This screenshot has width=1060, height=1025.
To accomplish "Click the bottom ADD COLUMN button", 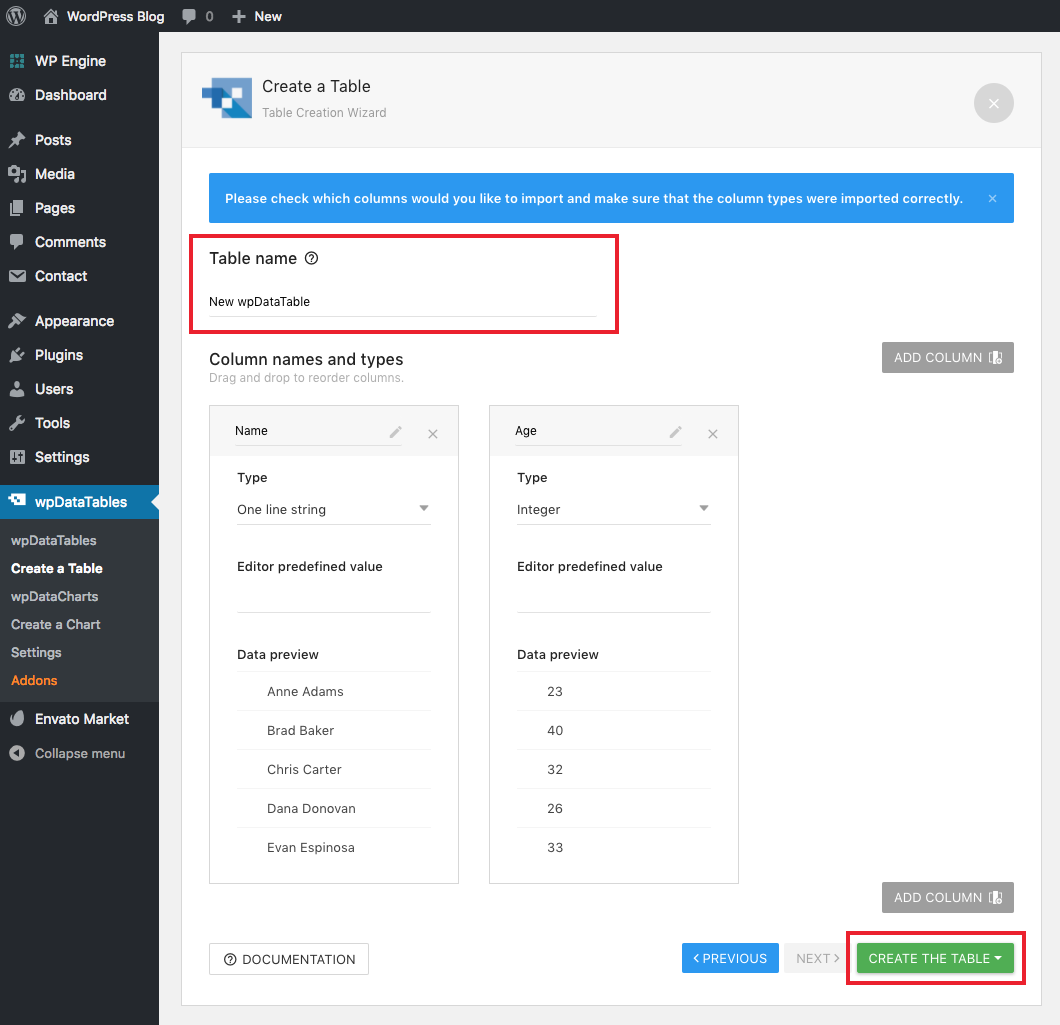I will pyautogui.click(x=947, y=897).
